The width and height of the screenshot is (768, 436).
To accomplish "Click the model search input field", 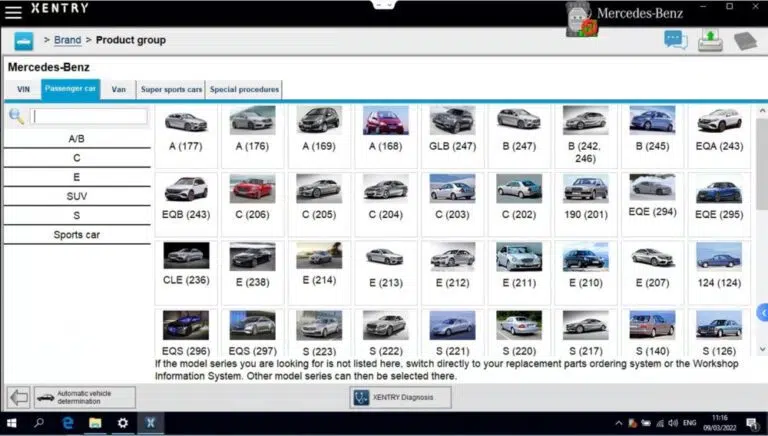I will tap(89, 116).
